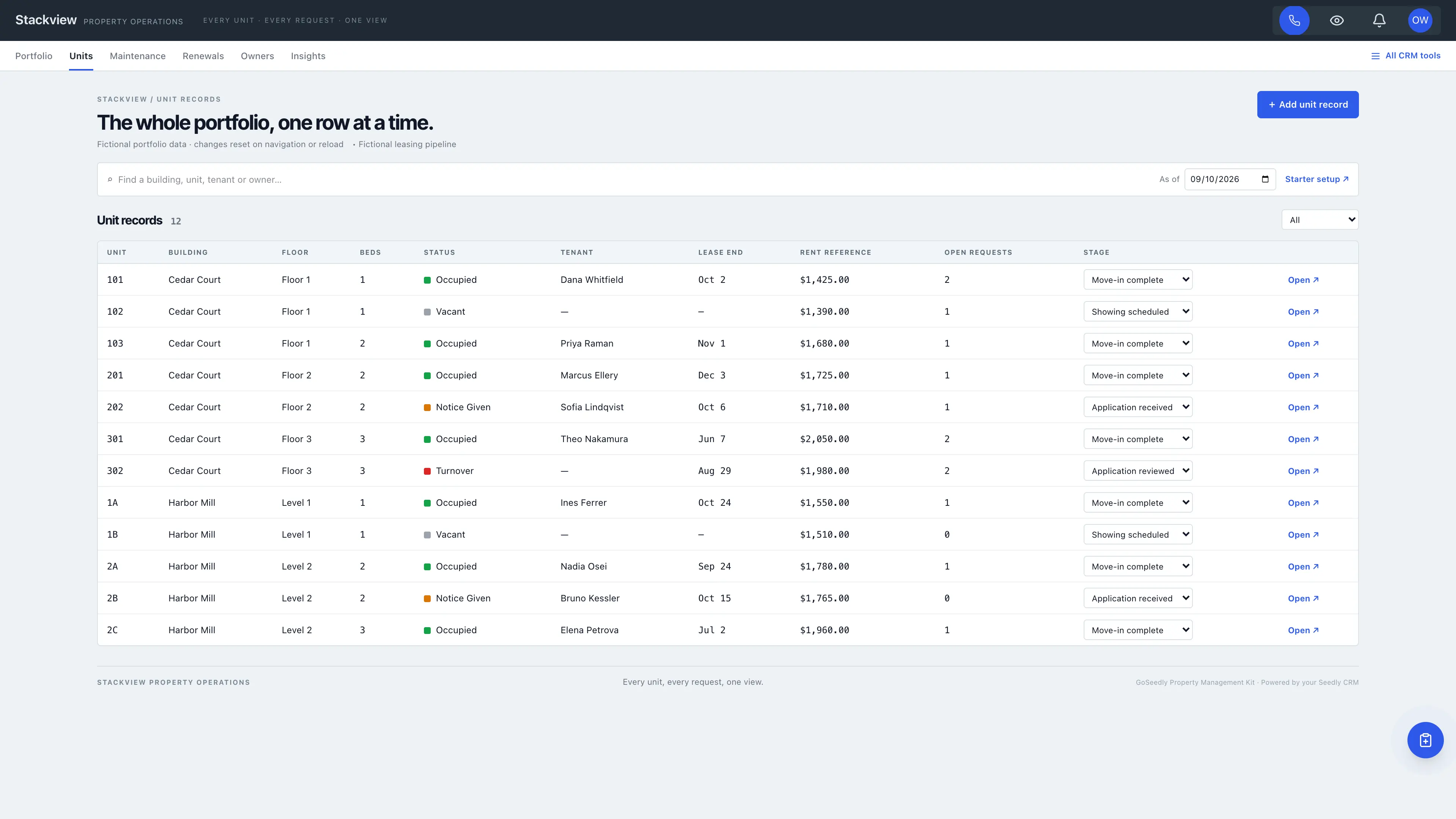The width and height of the screenshot is (1456, 819).
Task: Open stage dropdown for unit 1B
Action: click(1138, 535)
